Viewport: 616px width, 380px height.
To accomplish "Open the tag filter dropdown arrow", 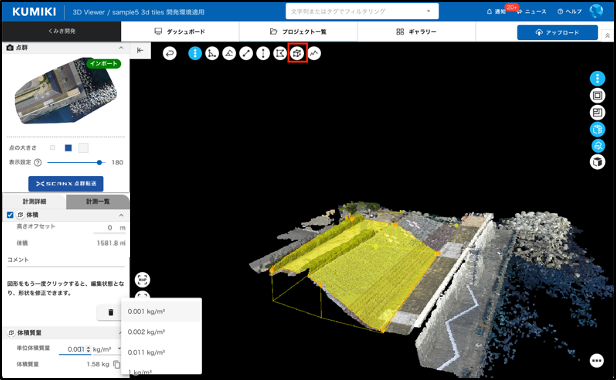I will pyautogui.click(x=429, y=11).
